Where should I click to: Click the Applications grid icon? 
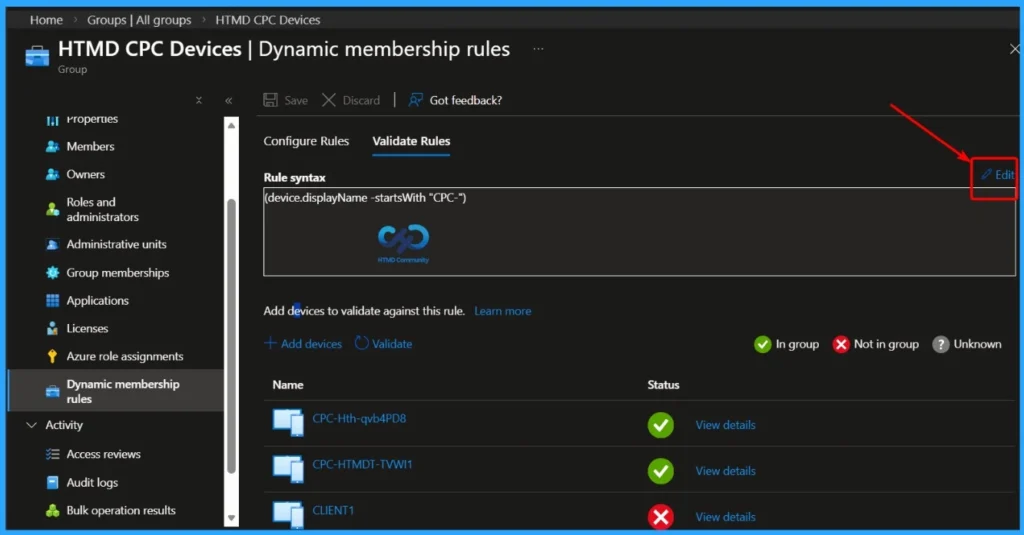click(52, 300)
